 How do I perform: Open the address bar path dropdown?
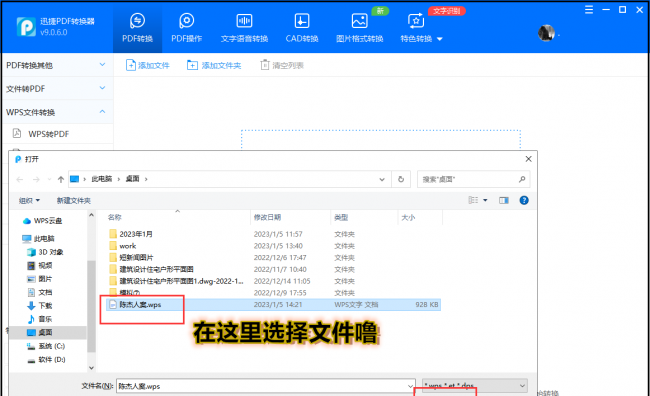tap(382, 179)
